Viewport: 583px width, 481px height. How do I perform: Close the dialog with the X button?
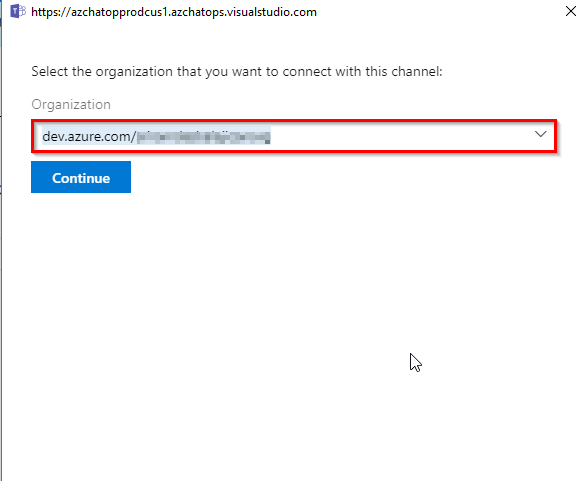click(x=571, y=11)
